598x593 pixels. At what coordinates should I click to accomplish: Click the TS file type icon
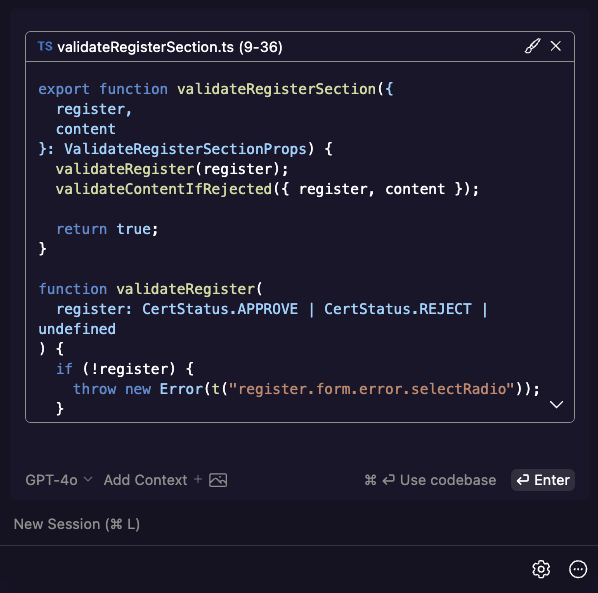click(x=45, y=47)
